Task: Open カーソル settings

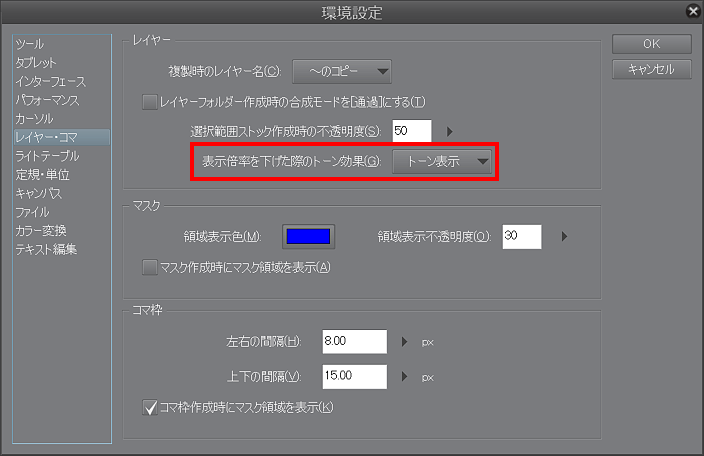Action: coord(34,118)
